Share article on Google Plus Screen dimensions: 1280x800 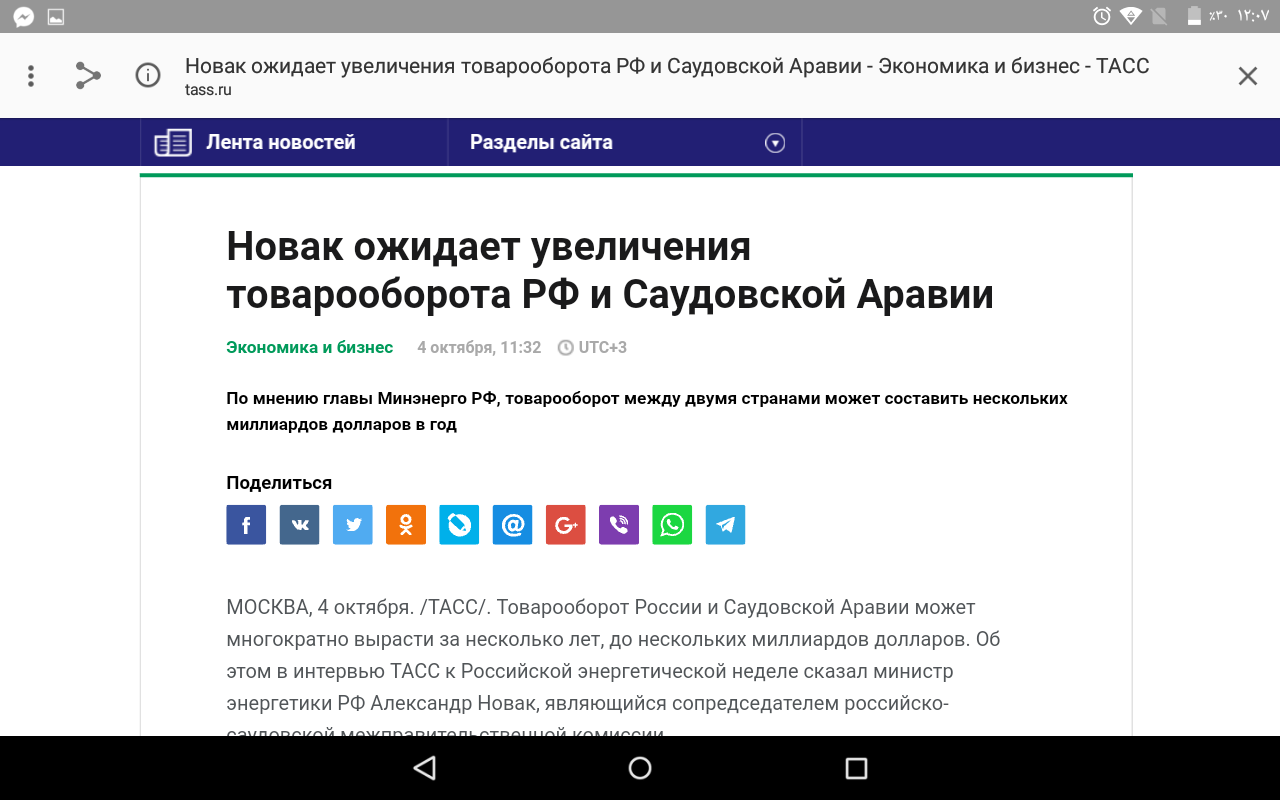(x=566, y=525)
